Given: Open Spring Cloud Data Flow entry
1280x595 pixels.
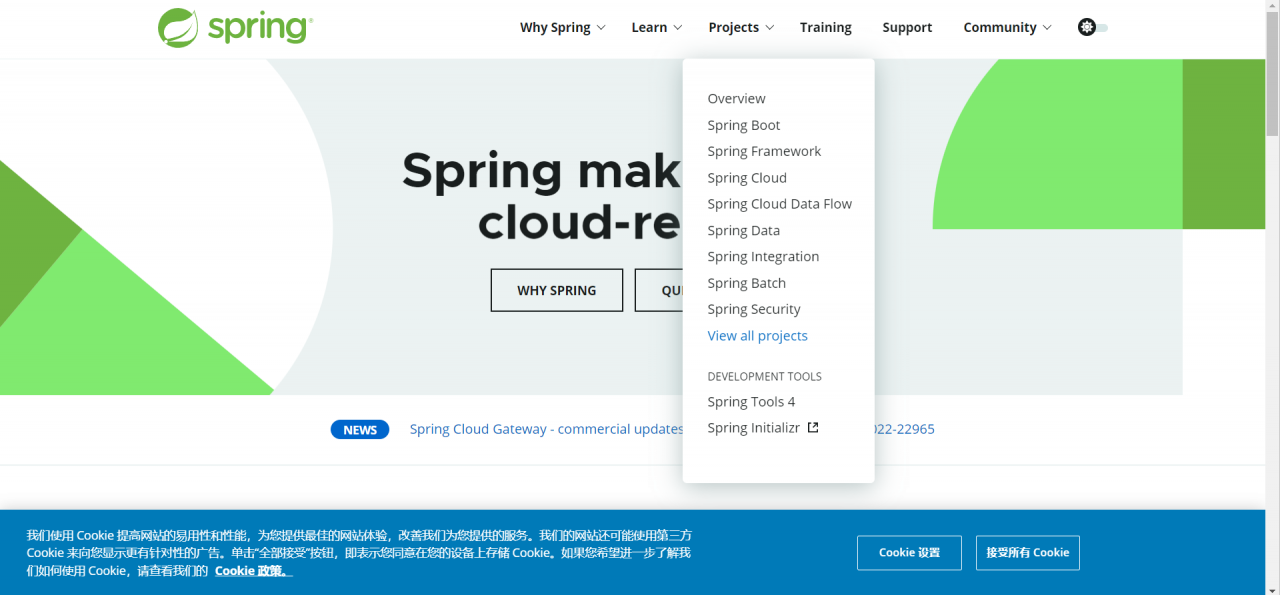Looking at the screenshot, I should [780, 203].
